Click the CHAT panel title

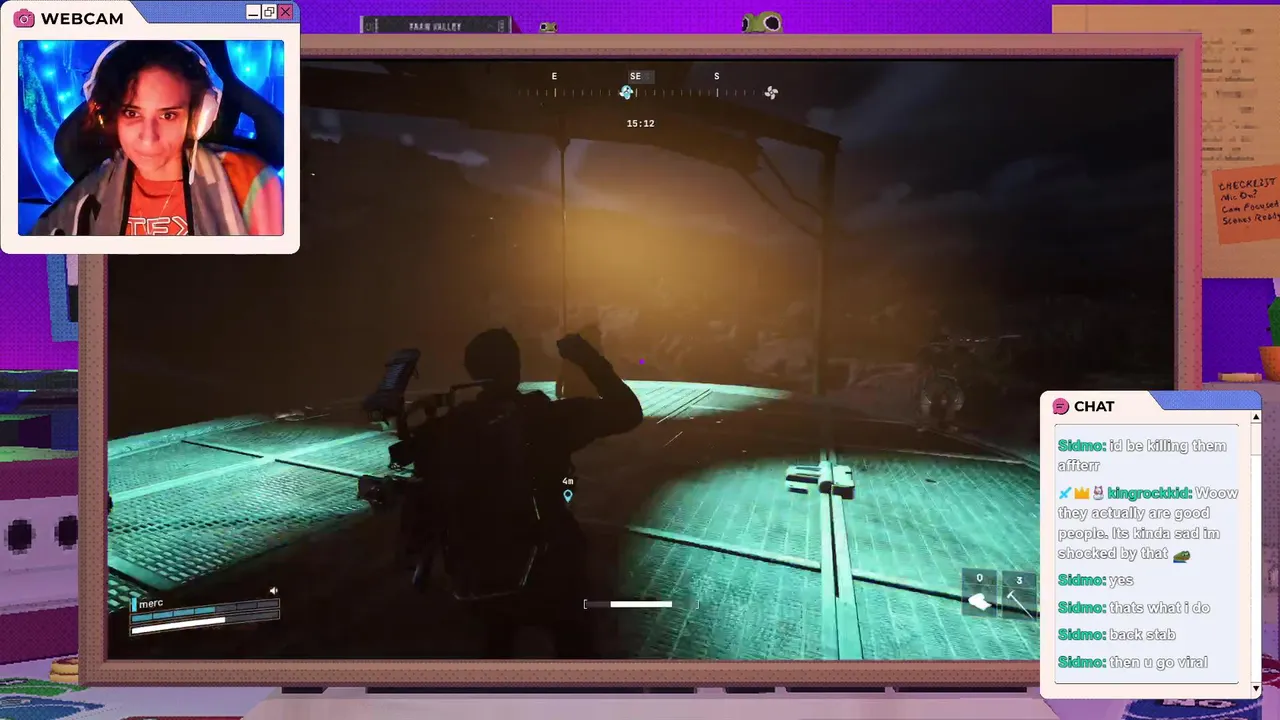point(1094,406)
